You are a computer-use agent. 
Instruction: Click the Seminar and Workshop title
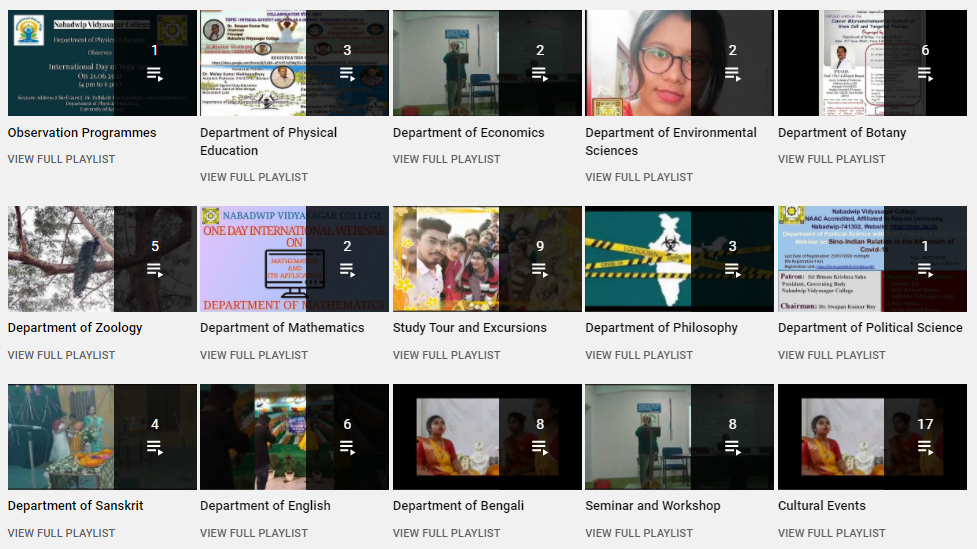pos(652,505)
